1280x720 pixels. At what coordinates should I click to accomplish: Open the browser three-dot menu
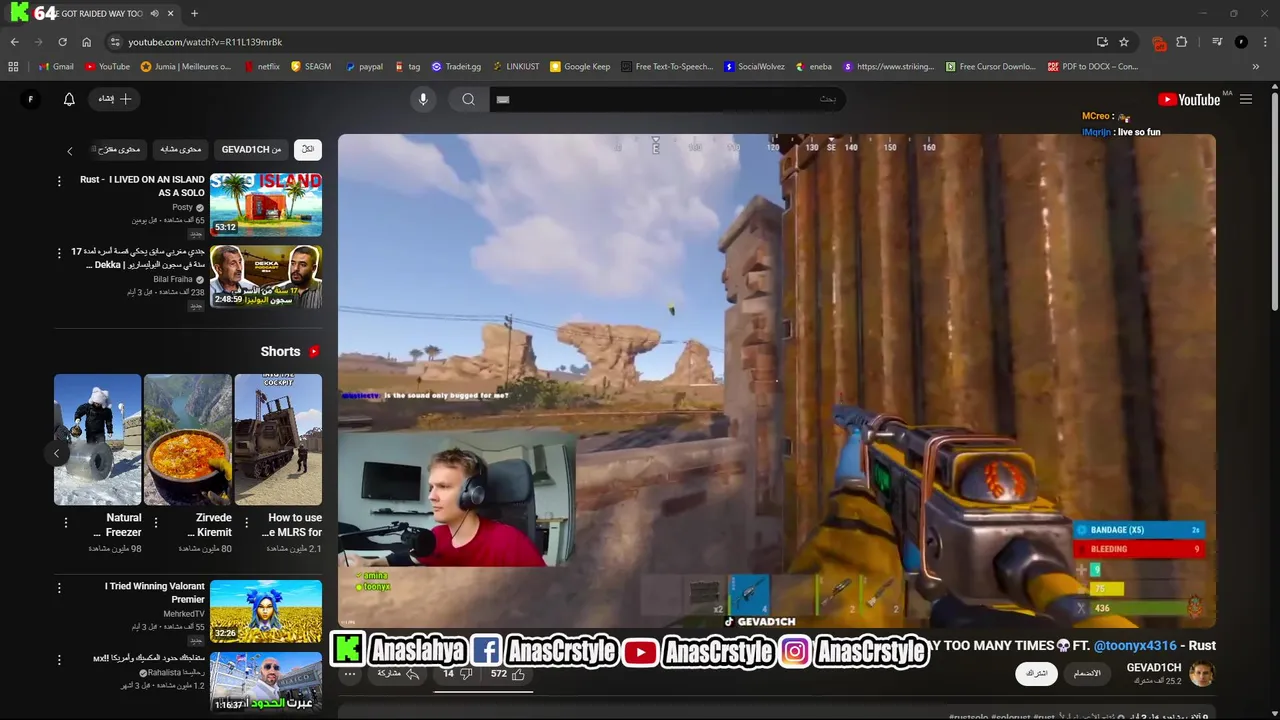click(x=1265, y=42)
